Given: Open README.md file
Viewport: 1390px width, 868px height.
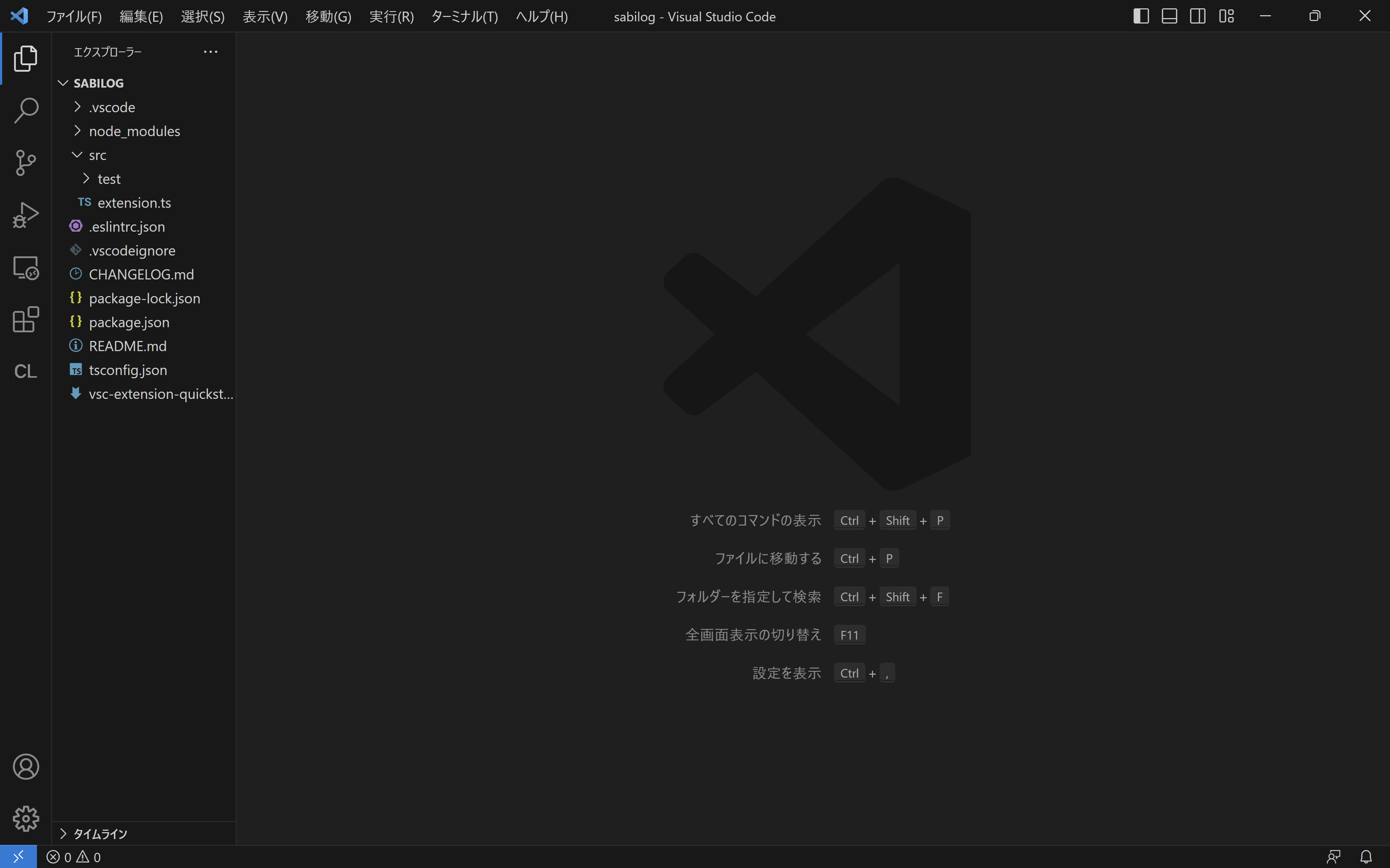Looking at the screenshot, I should tap(143, 346).
